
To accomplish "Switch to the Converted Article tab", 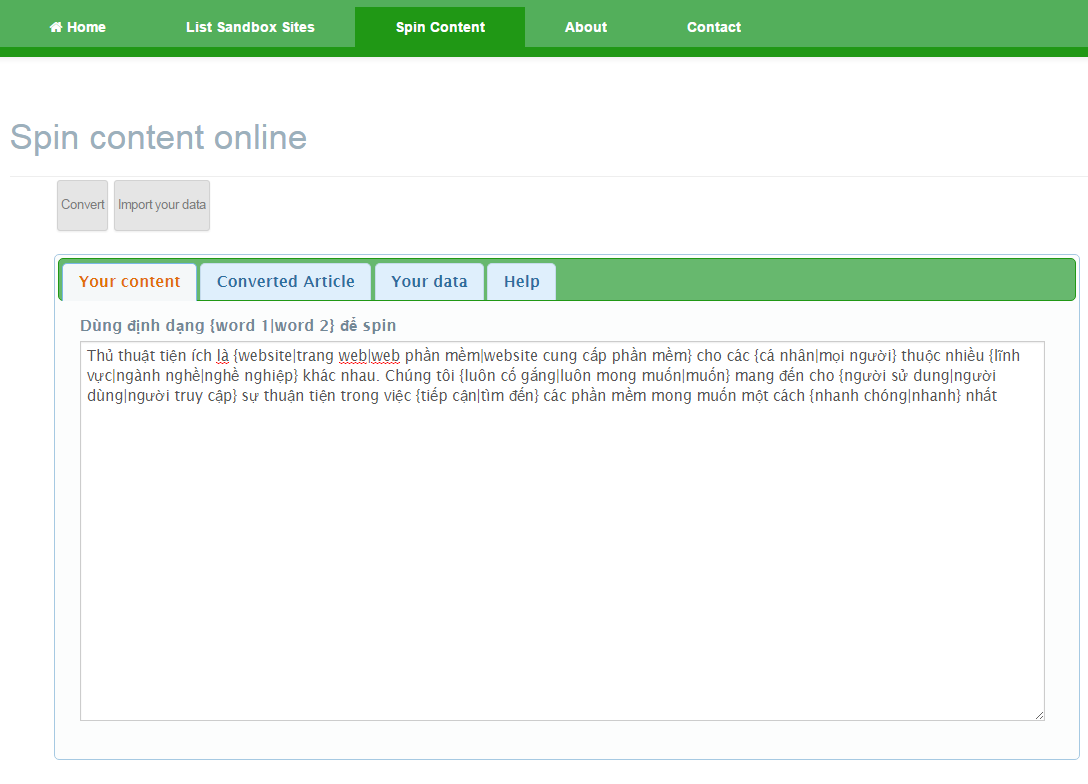I will coord(285,282).
